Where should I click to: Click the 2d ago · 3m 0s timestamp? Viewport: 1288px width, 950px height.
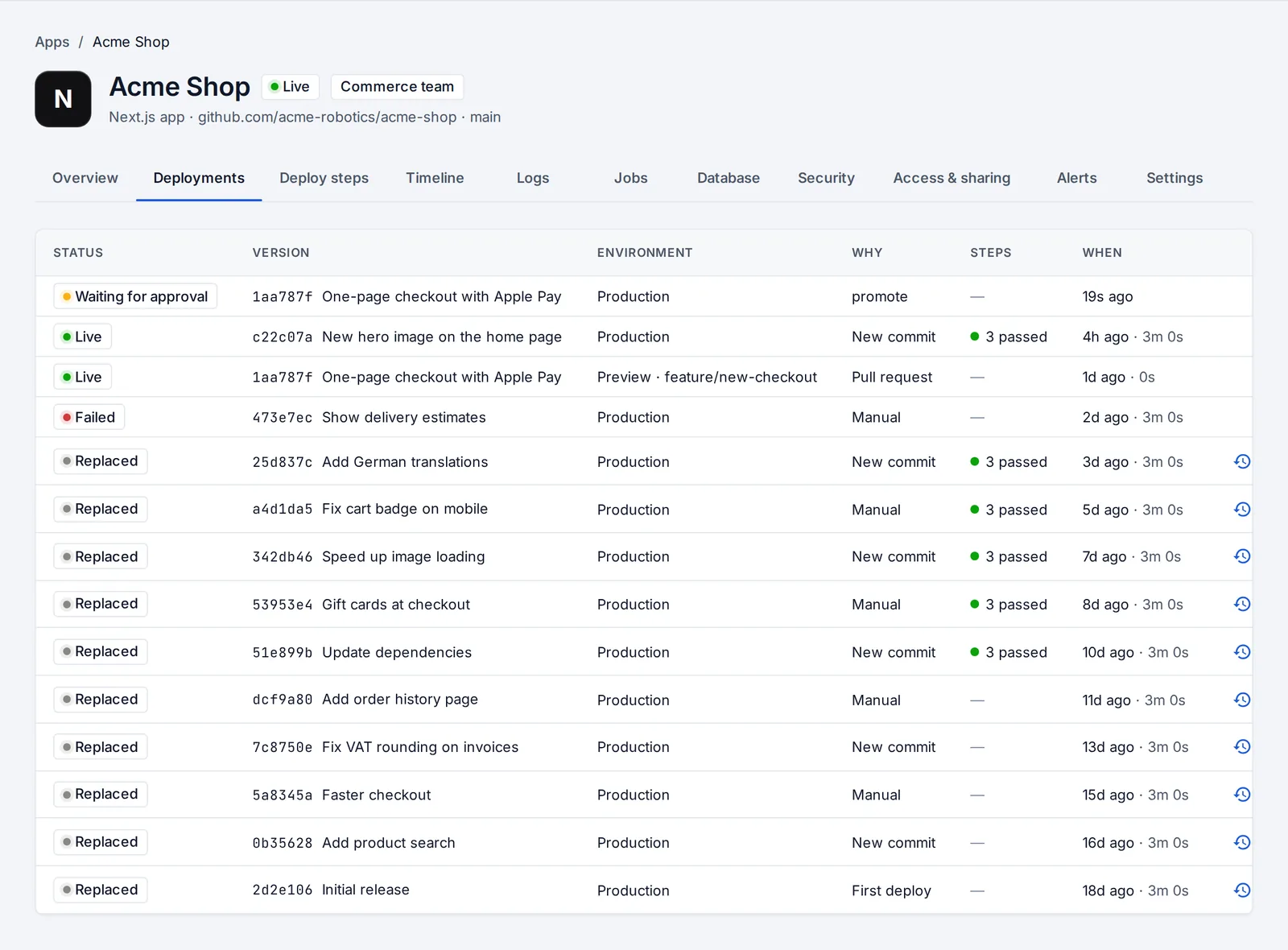(x=1133, y=417)
